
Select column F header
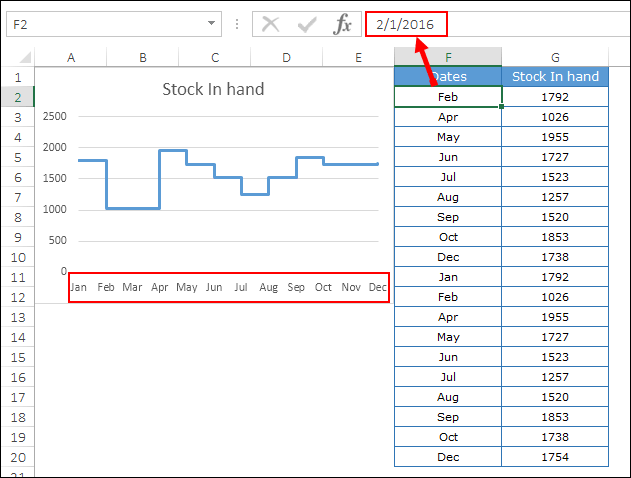[x=448, y=58]
